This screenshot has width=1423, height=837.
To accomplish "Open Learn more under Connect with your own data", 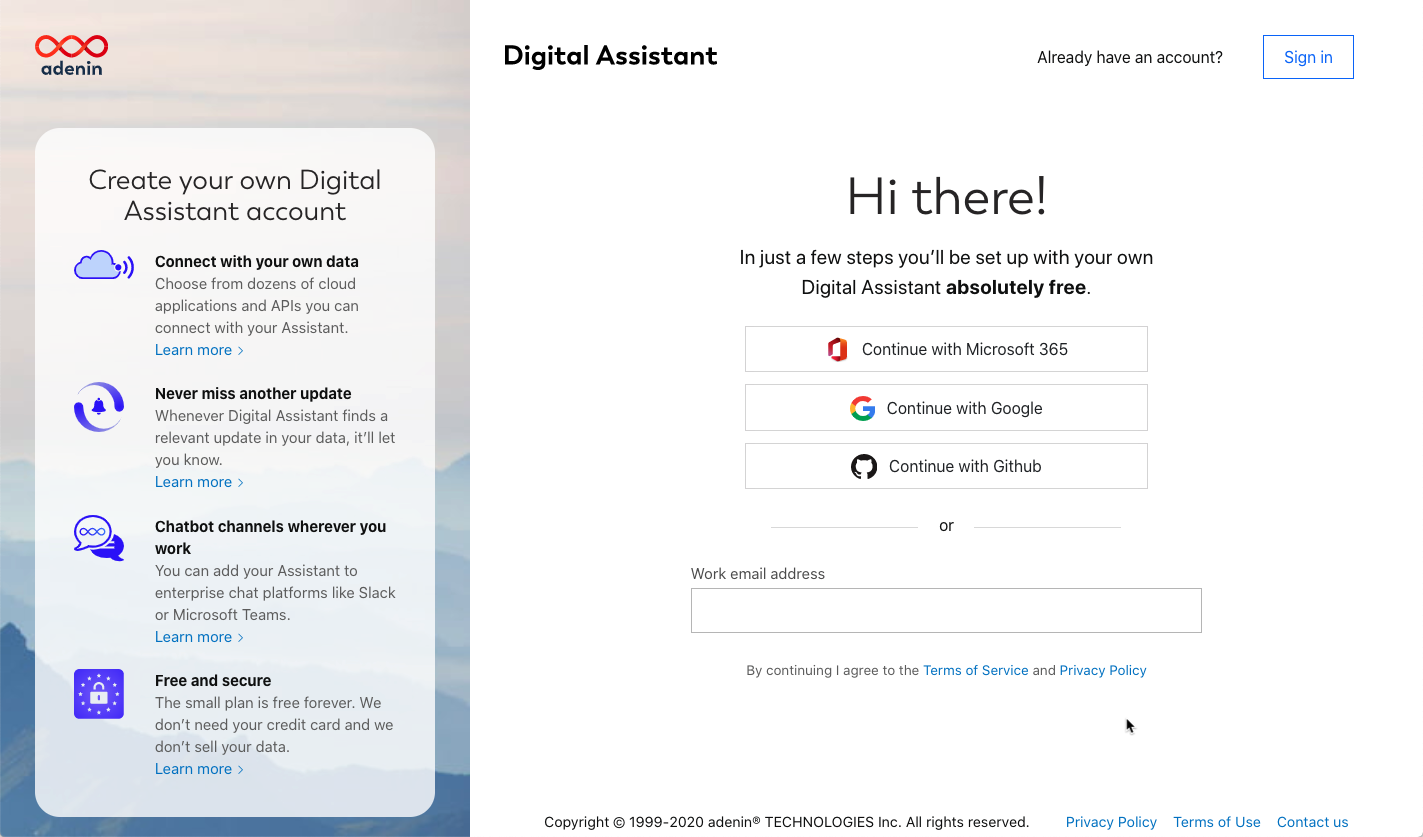I will point(199,350).
